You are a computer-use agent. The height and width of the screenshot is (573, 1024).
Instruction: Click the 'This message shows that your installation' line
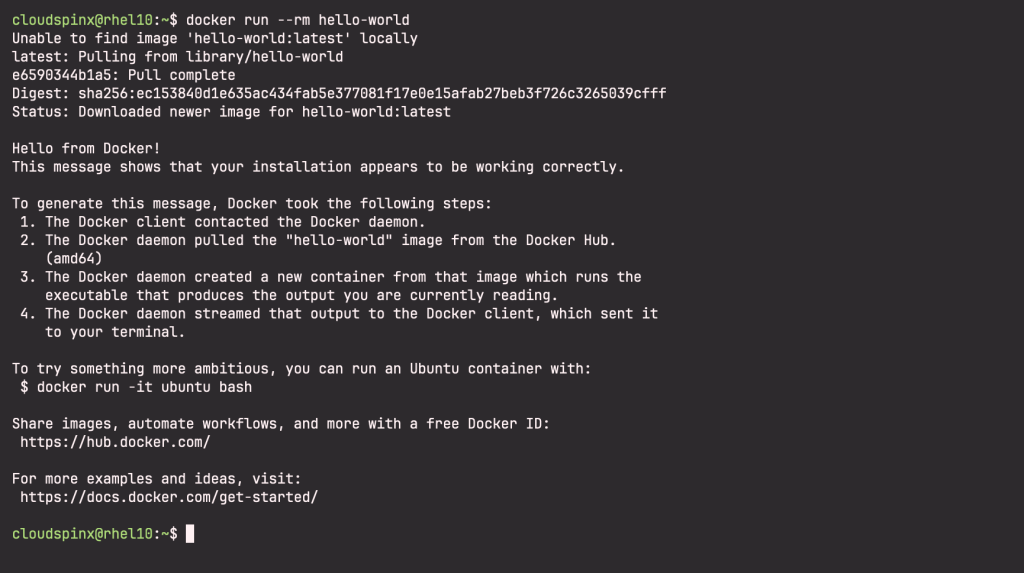click(x=318, y=167)
